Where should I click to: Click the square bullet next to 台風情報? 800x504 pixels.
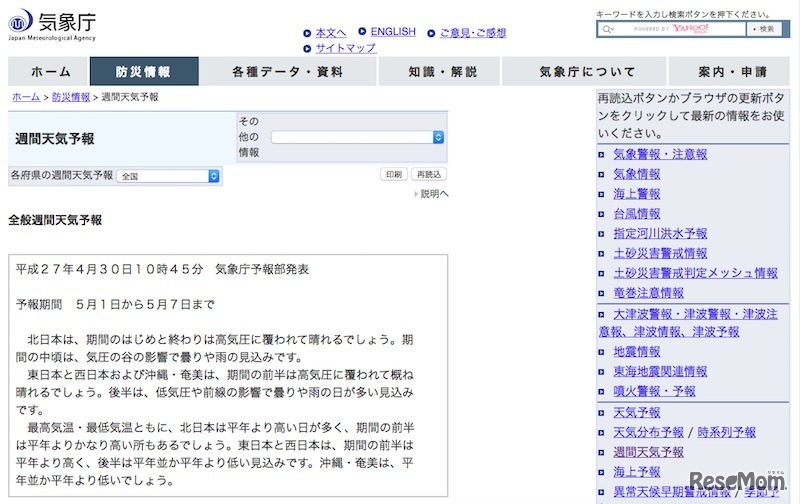(602, 214)
